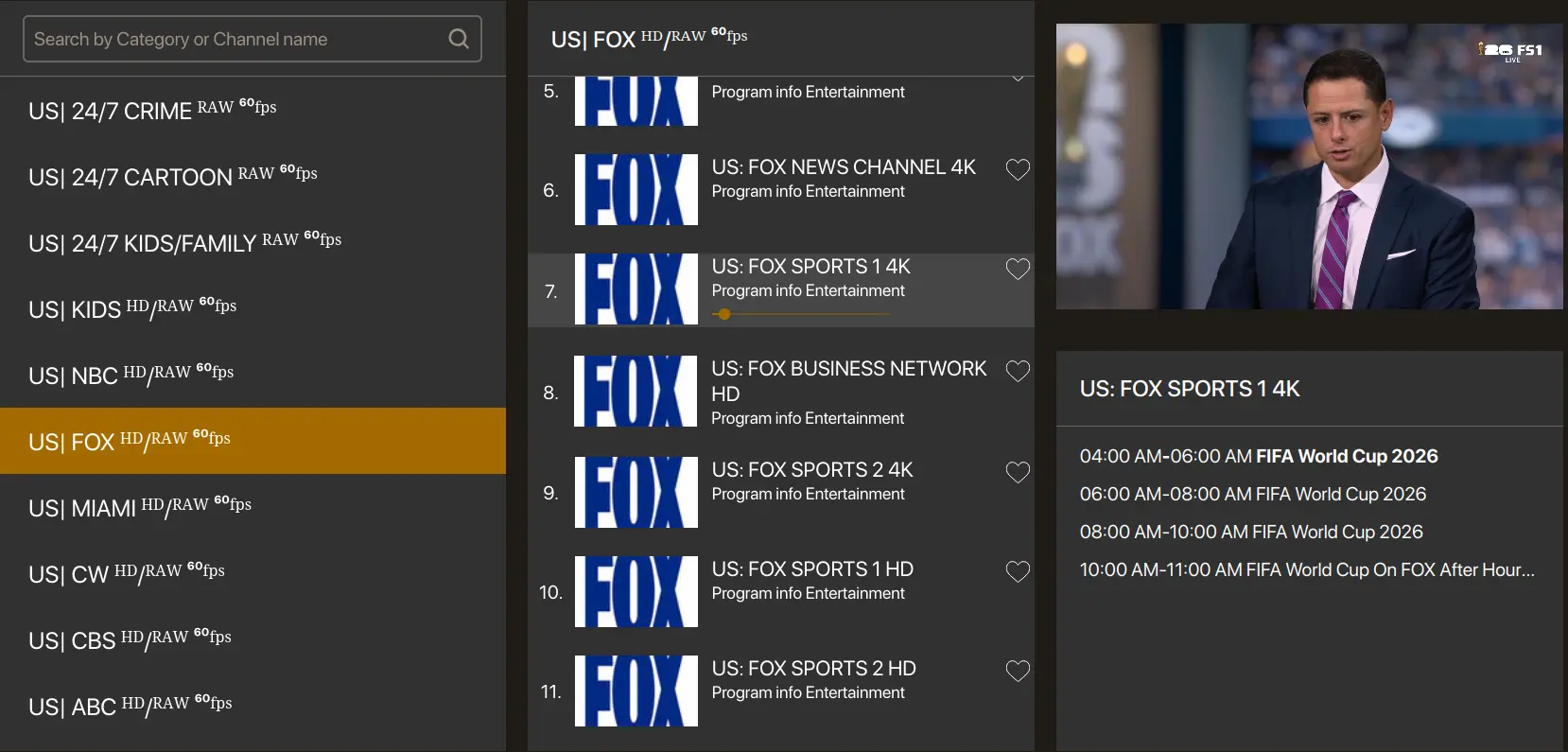Viewport: 1568px width, 752px height.
Task: Open US| 24/7 KIDS/FAMILY category
Action: point(253,243)
